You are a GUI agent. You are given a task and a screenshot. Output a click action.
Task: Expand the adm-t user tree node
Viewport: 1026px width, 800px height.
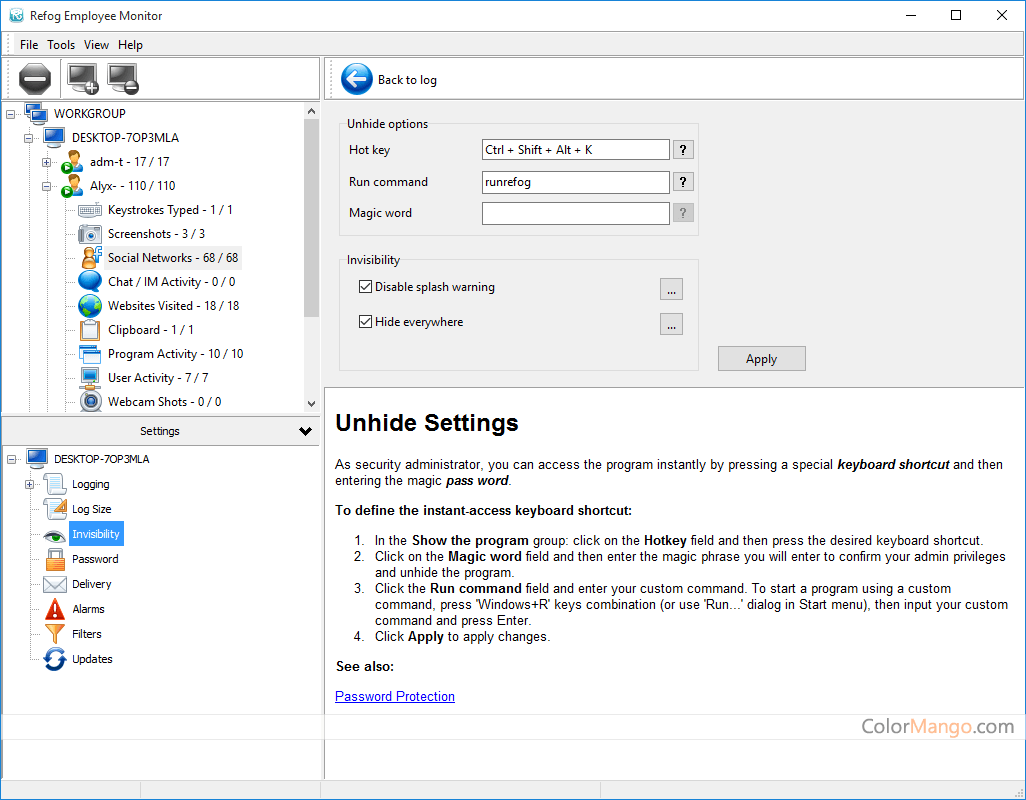(47, 162)
